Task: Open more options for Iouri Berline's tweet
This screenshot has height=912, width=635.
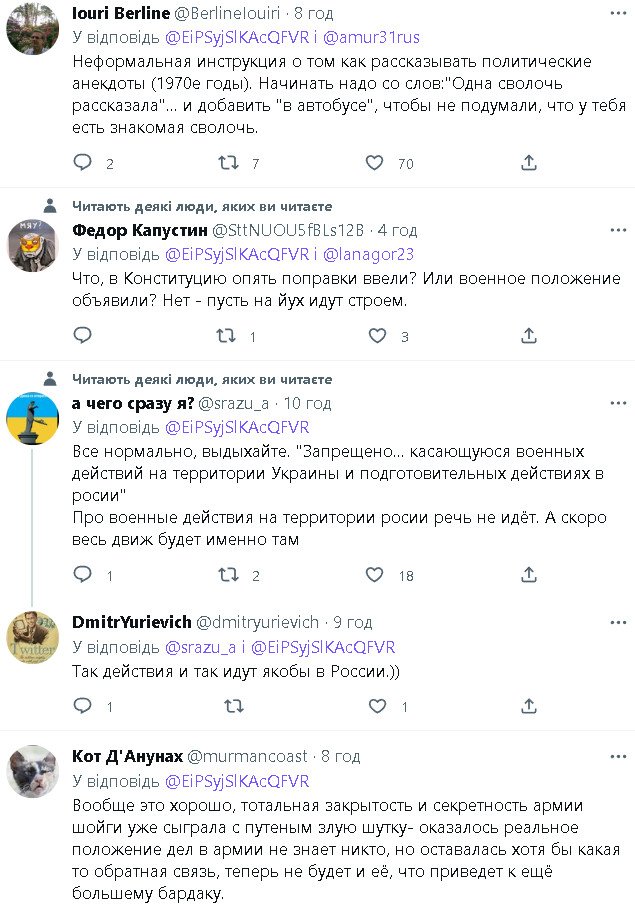Action: pos(618,13)
